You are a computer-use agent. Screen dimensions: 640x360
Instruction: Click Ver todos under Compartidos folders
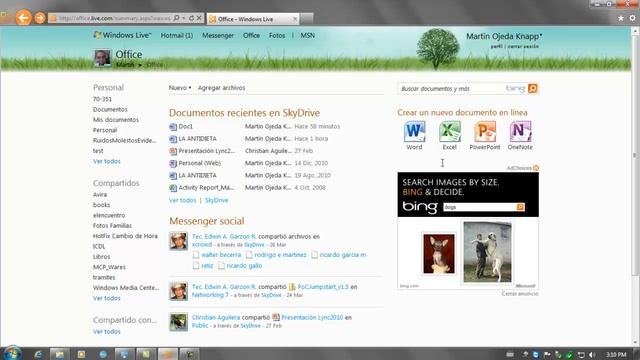[x=107, y=298]
